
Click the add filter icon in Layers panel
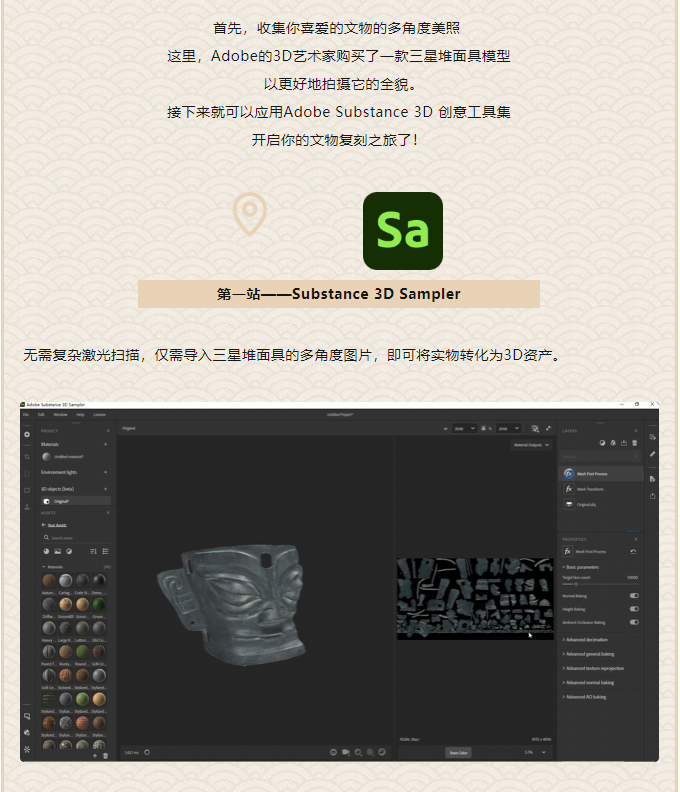pos(613,443)
